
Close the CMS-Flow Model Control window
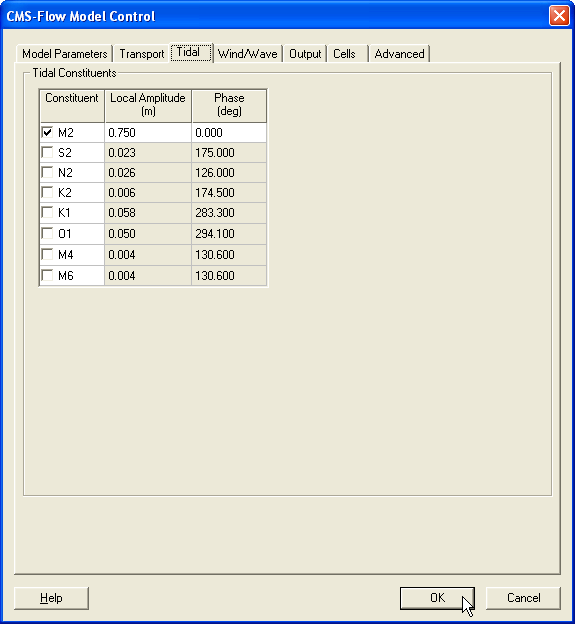[x=559, y=16]
